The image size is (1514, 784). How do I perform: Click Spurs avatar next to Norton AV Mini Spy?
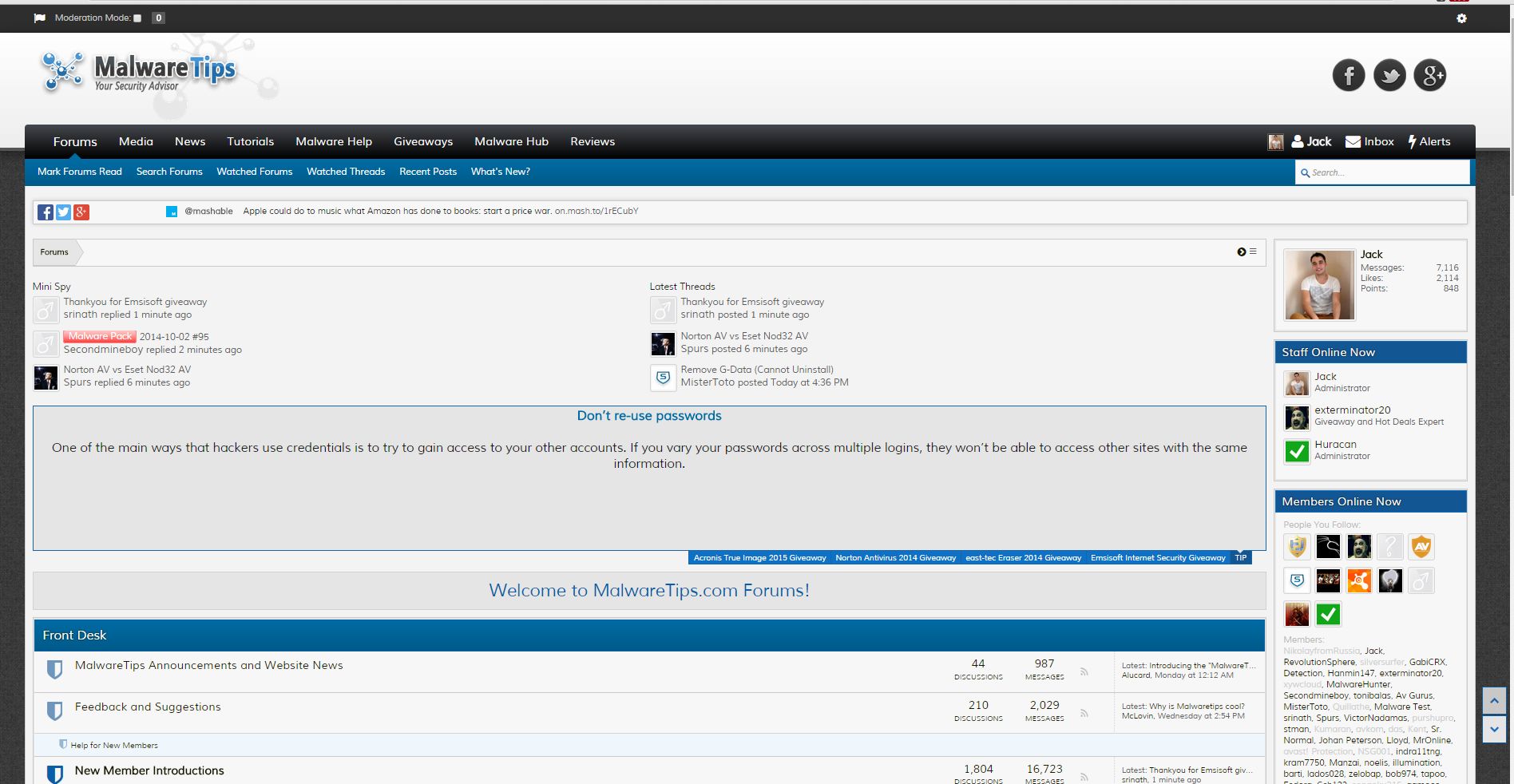(x=46, y=377)
